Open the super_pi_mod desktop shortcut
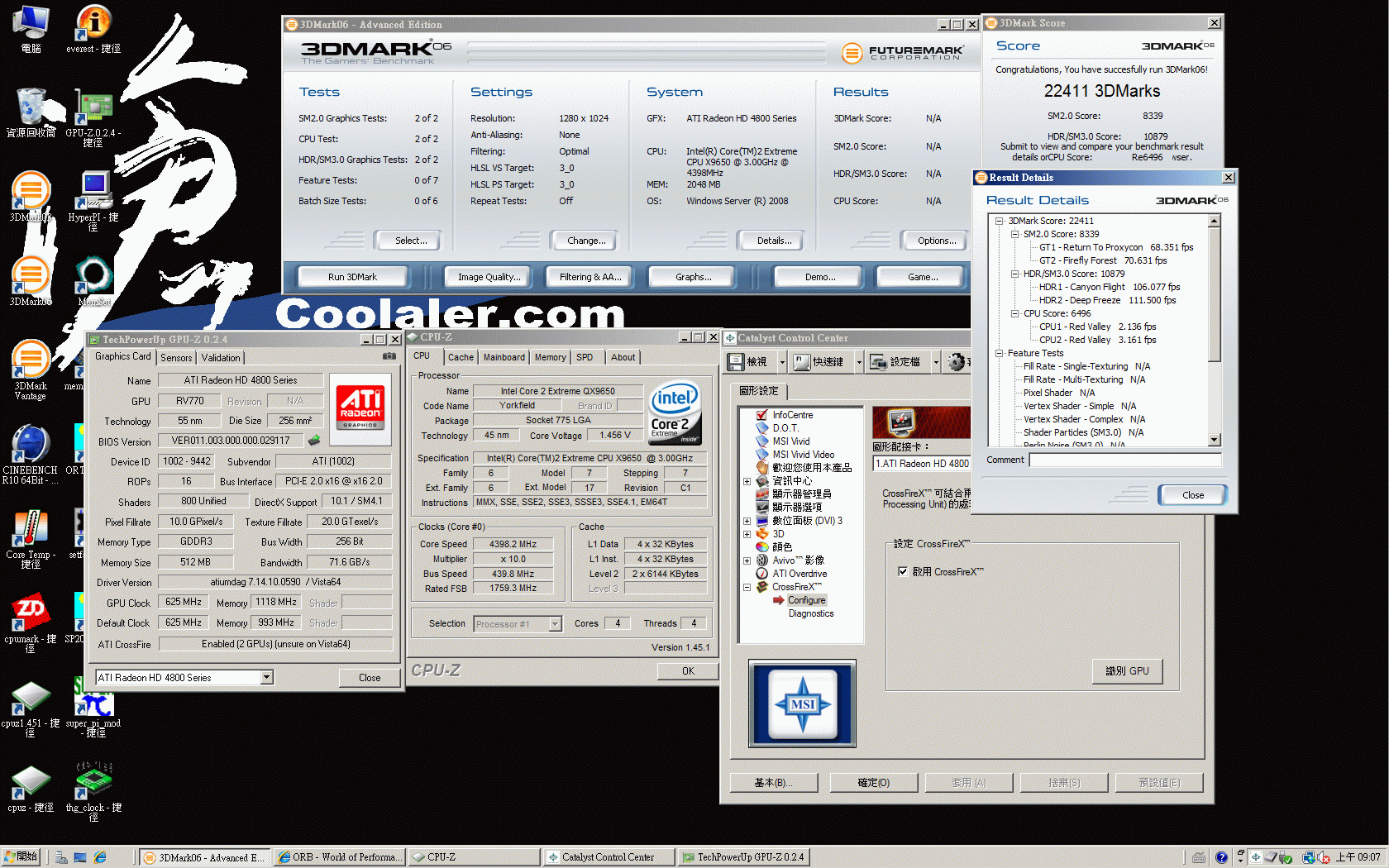 click(x=93, y=708)
